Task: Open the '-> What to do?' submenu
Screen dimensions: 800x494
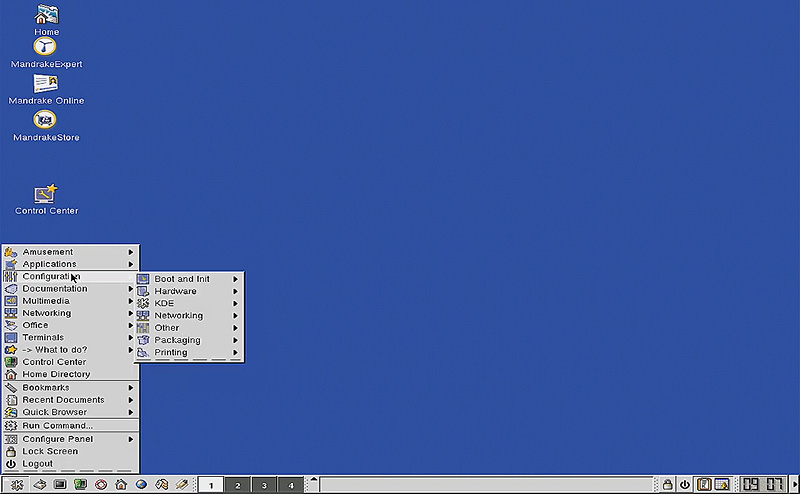Action: [x=70, y=350]
